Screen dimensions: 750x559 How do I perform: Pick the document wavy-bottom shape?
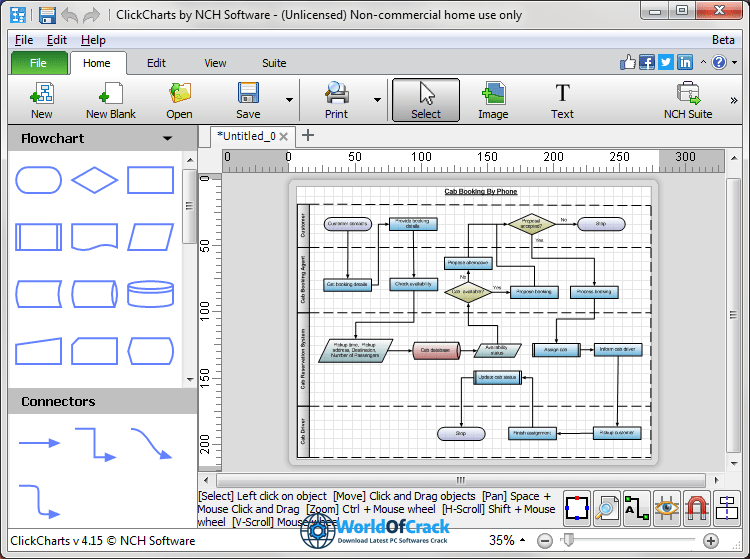(94, 237)
